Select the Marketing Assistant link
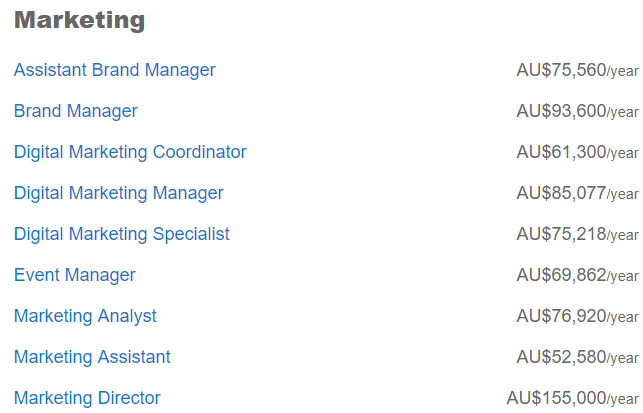This screenshot has height=413, width=643. pos(92,357)
